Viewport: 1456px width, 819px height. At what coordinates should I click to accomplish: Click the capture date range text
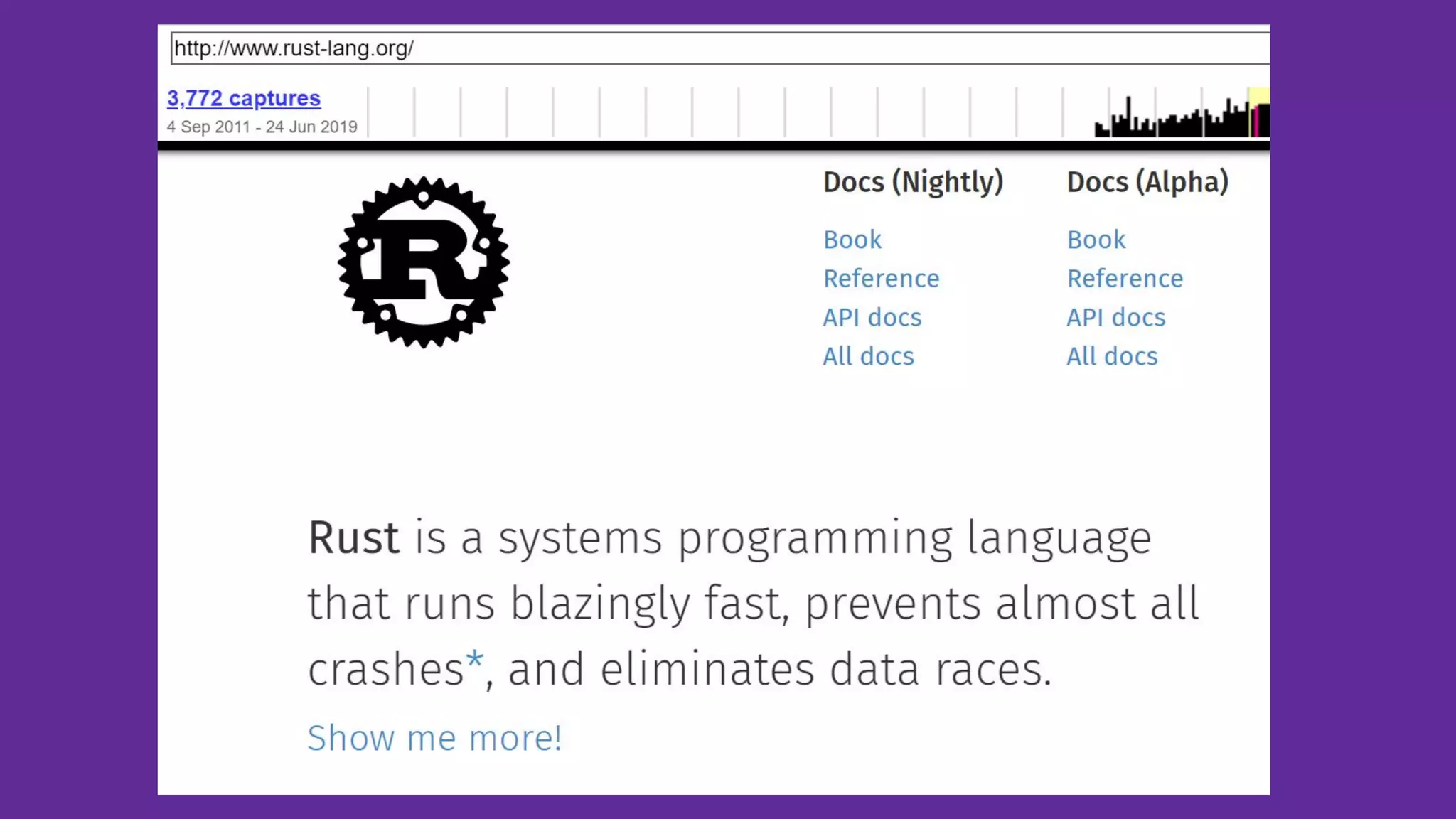(262, 127)
